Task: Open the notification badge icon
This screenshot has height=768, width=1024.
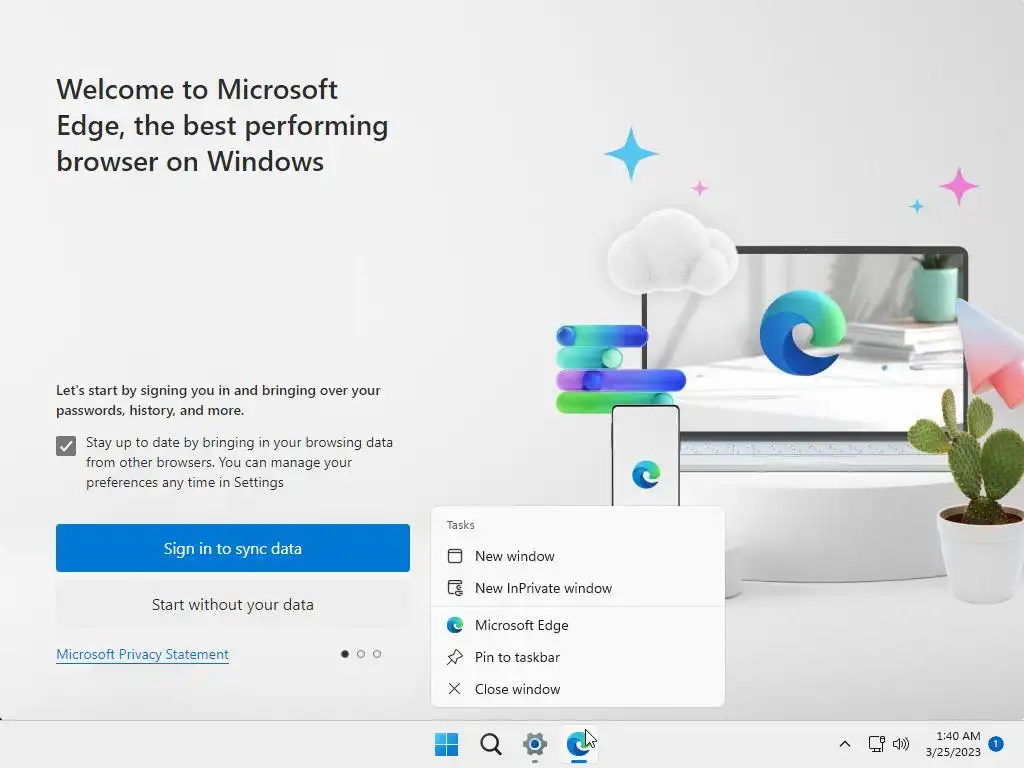Action: click(996, 744)
